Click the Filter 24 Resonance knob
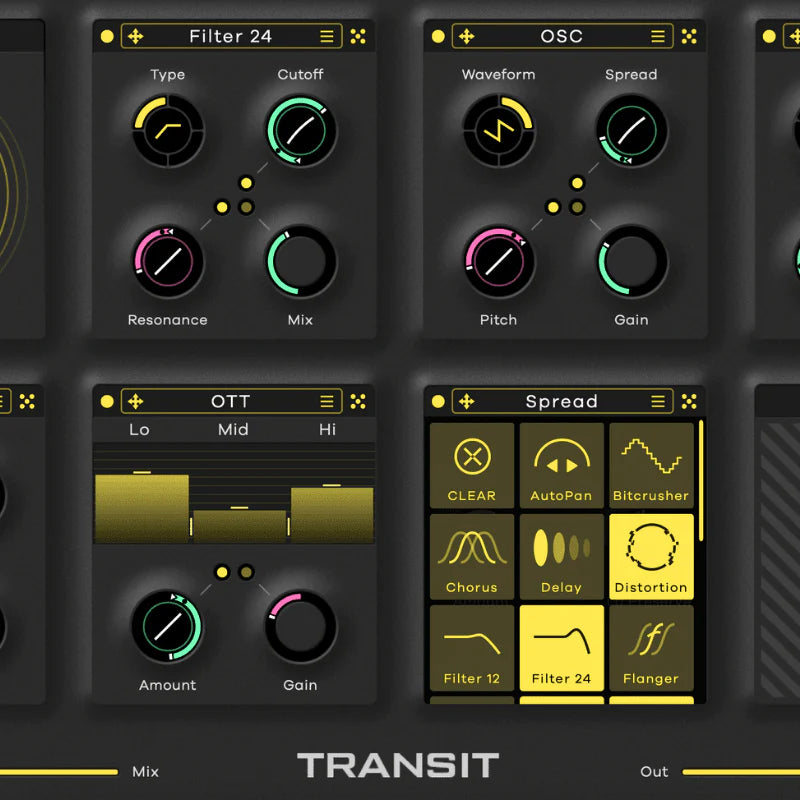This screenshot has height=800, width=800. 168,262
